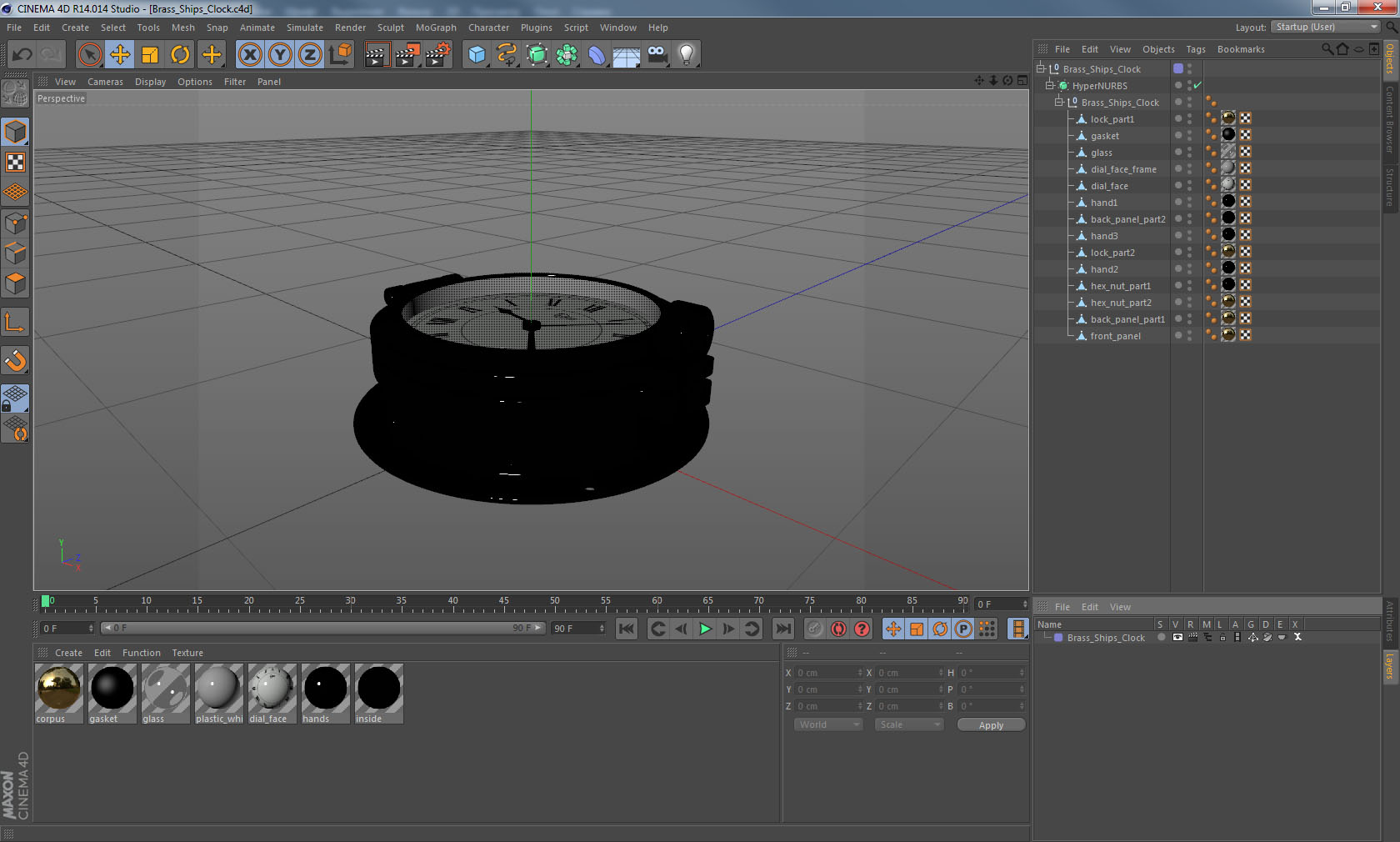This screenshot has height=842, width=1400.
Task: Render the active view
Action: [377, 55]
